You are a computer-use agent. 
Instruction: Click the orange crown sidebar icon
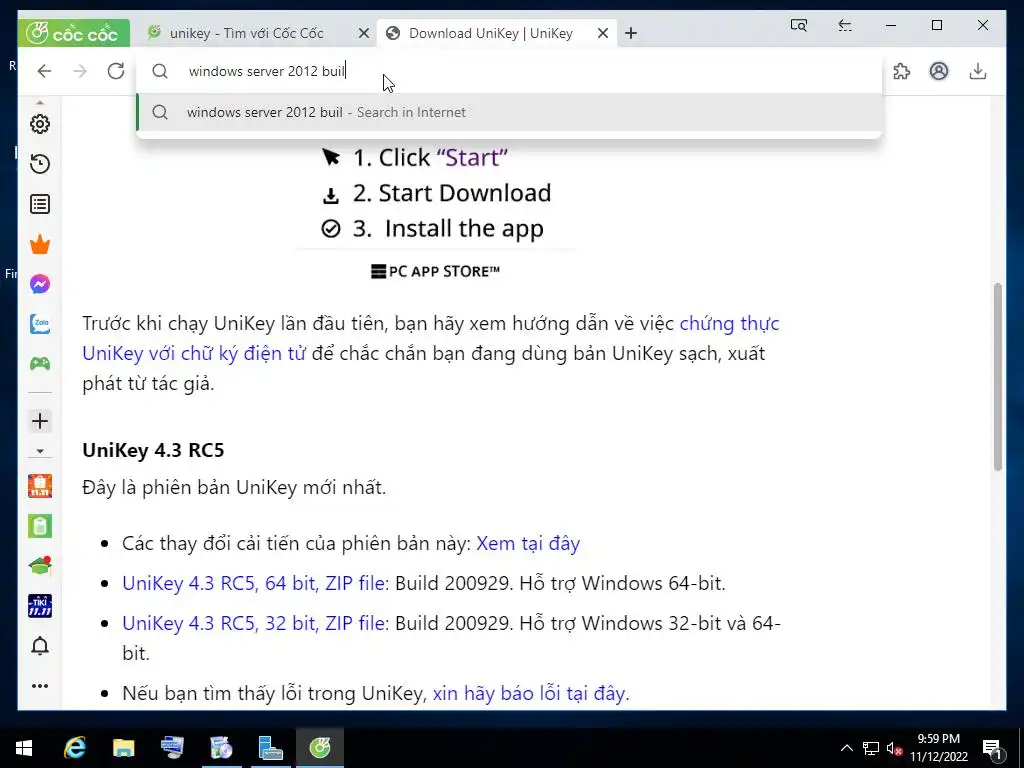(40, 244)
